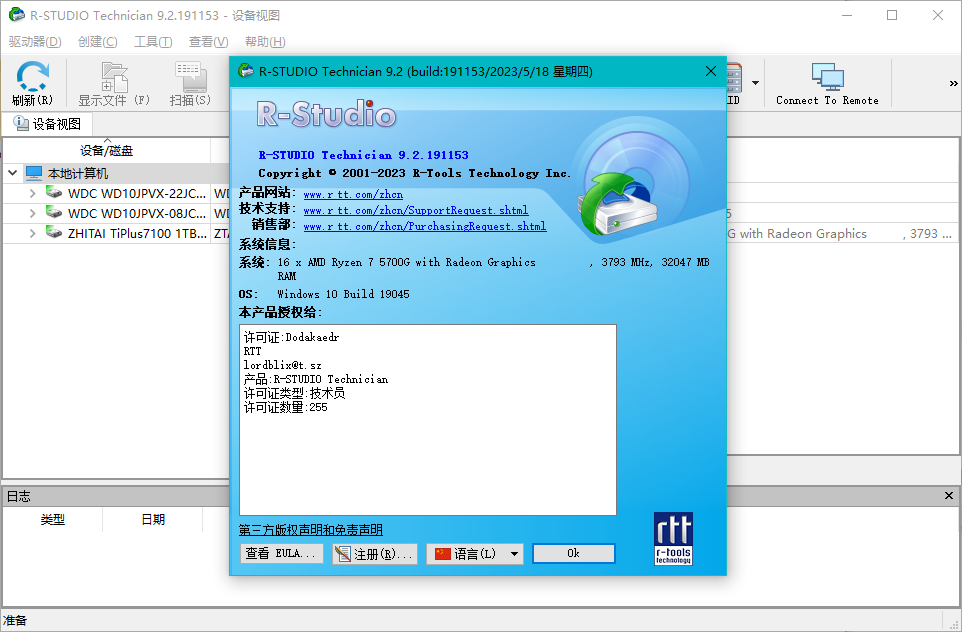Select the 设备视图 tab
This screenshot has width=962, height=632.
click(x=47, y=124)
